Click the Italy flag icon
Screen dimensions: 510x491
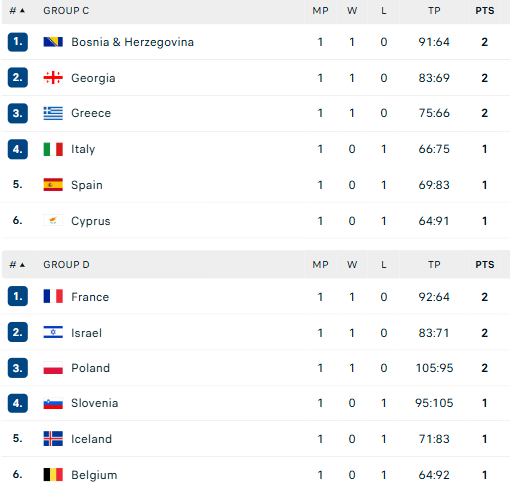[x=53, y=149]
